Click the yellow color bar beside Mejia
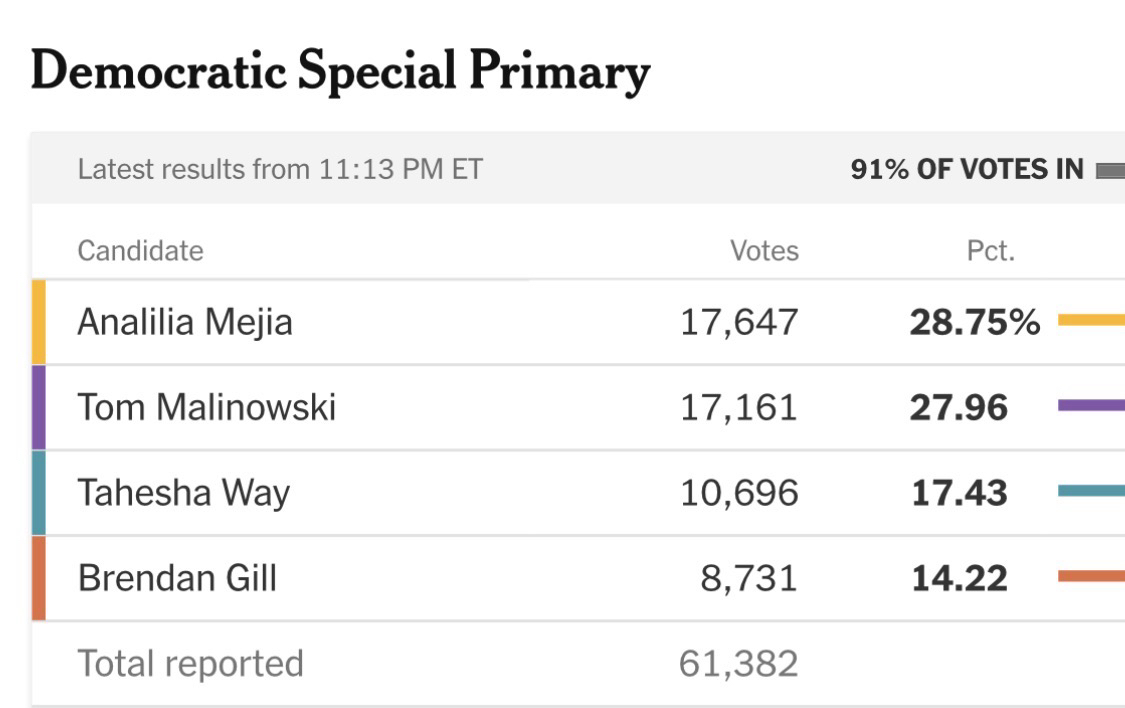This screenshot has width=1125, height=708. click(38, 322)
